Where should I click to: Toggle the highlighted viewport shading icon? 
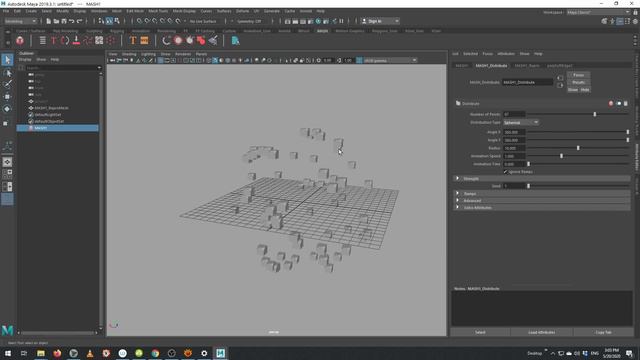pyautogui.click(x=215, y=60)
